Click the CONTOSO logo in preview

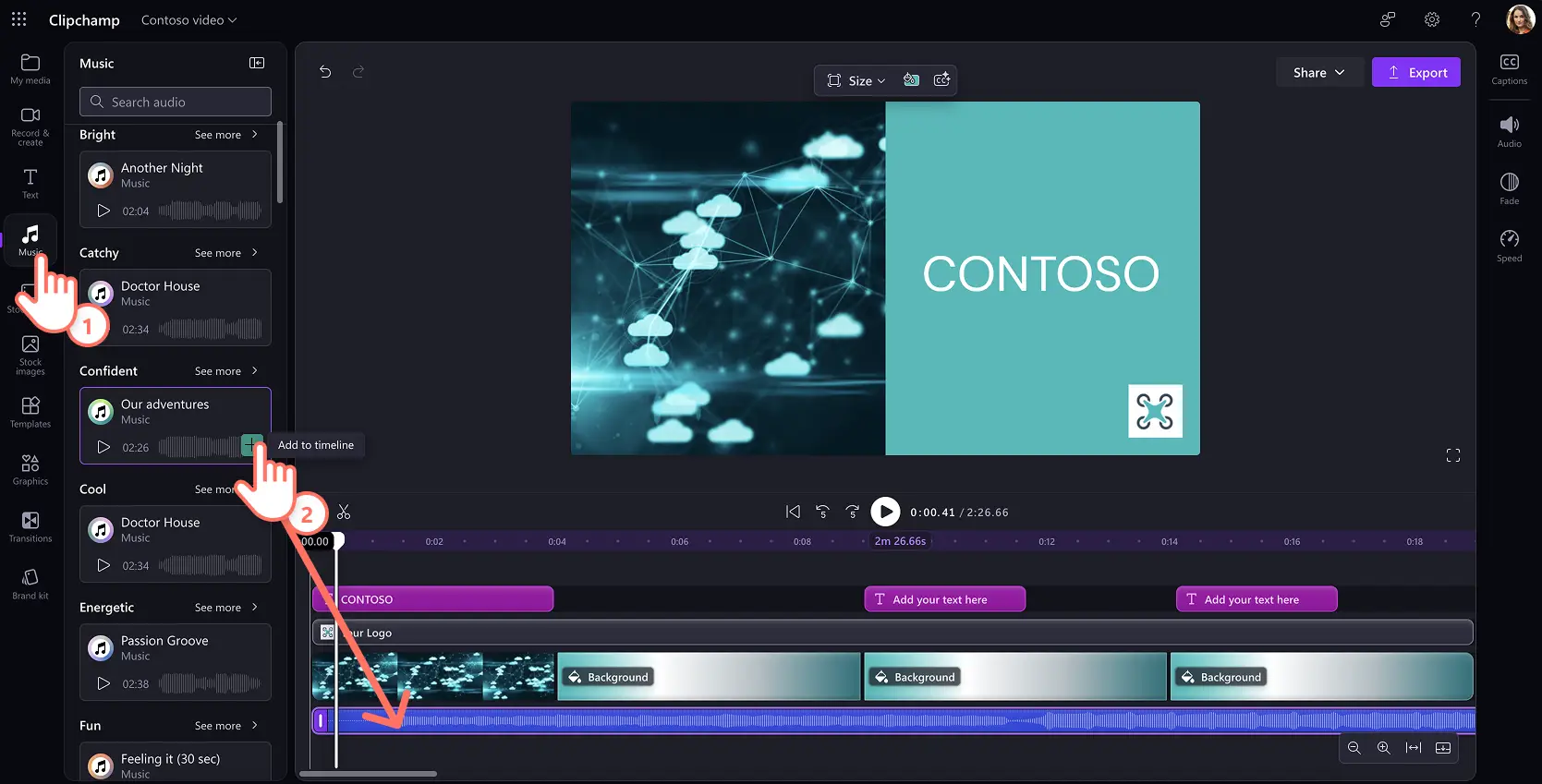click(x=1155, y=411)
